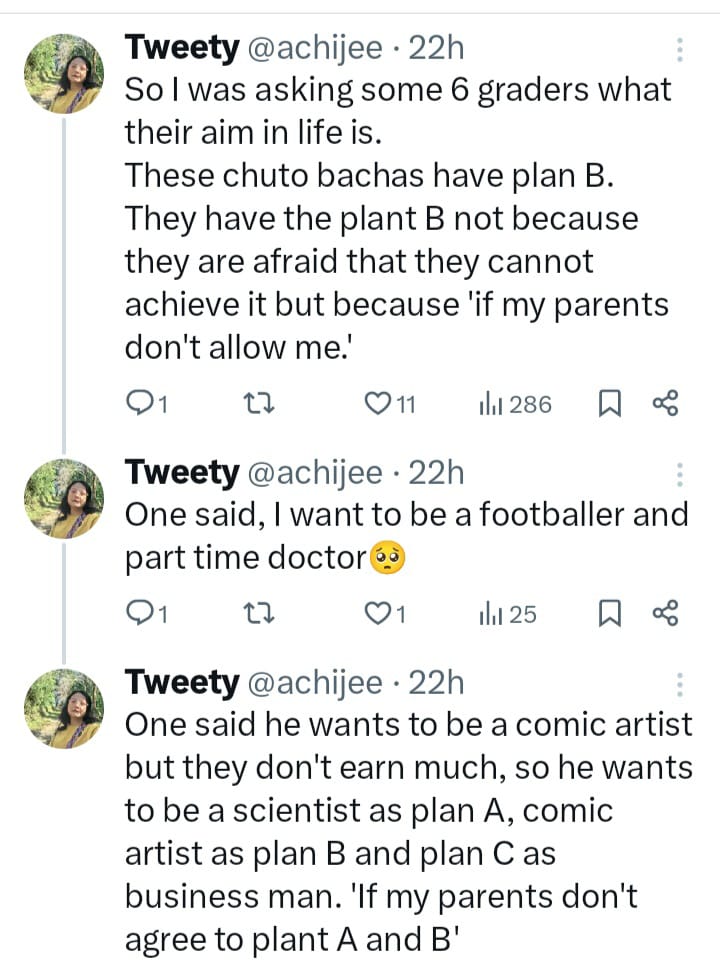Image resolution: width=720 pixels, height=965 pixels.
Task: View analytics showing 286 views
Action: (515, 404)
